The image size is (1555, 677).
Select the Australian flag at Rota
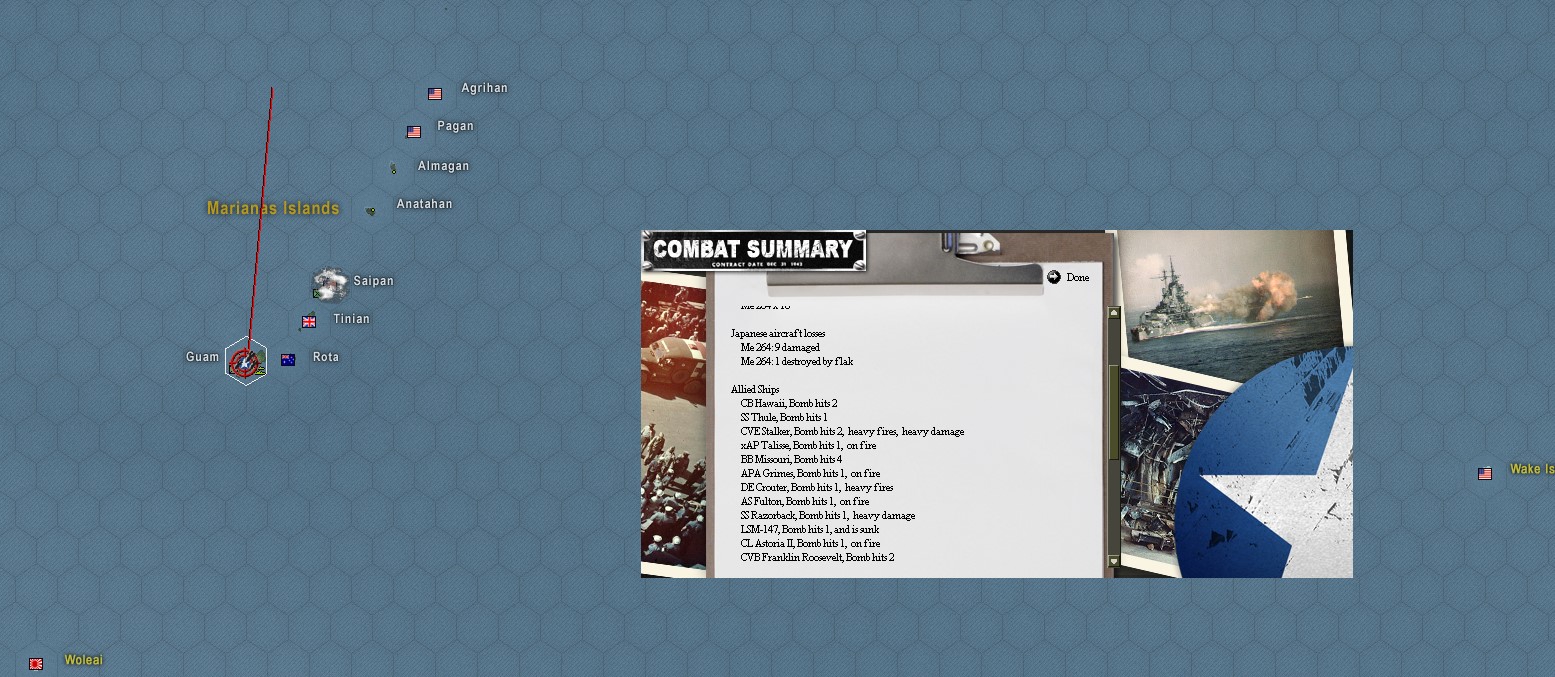(288, 360)
